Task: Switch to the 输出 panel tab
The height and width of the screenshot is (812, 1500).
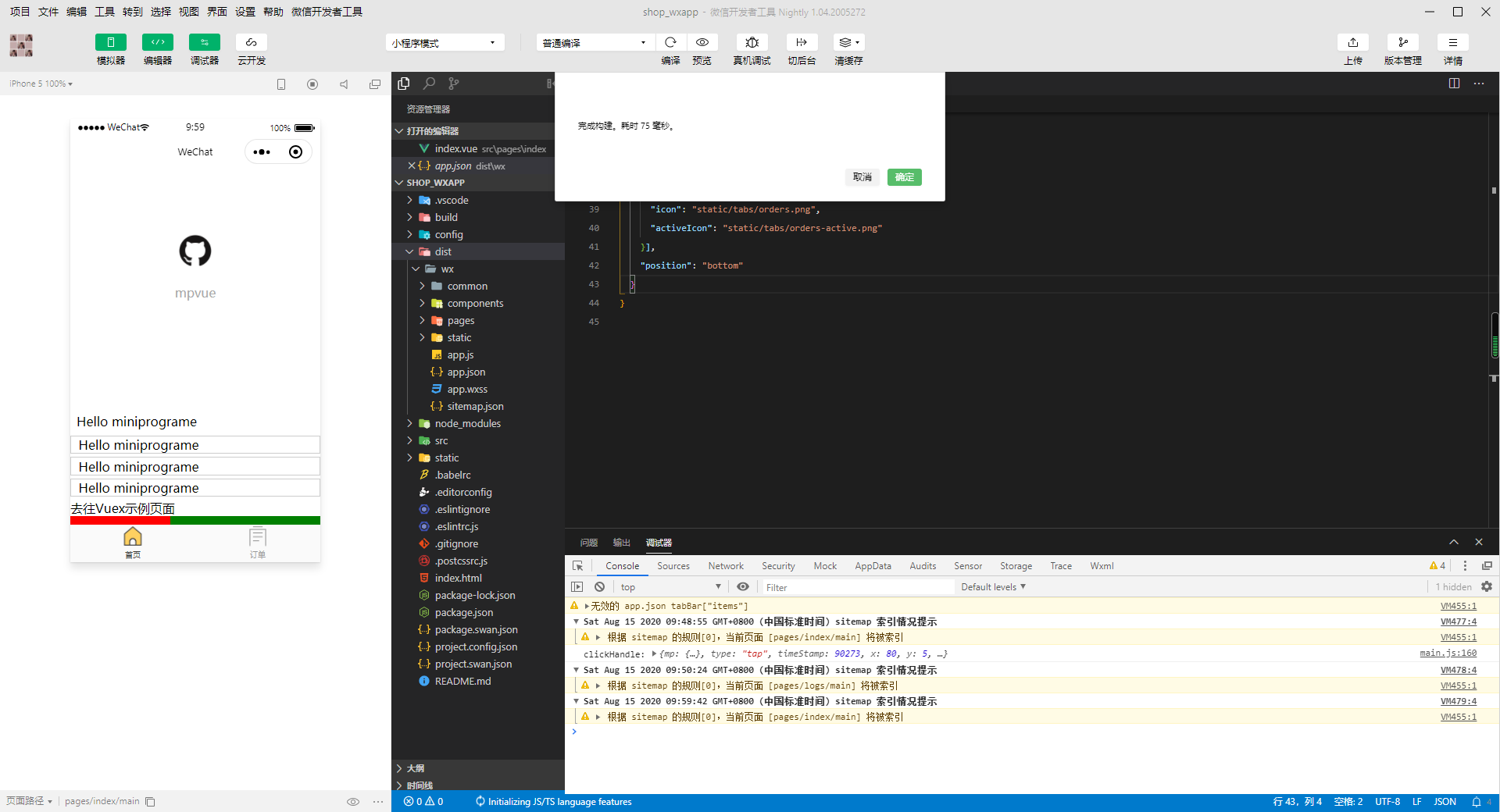Action: (x=622, y=543)
